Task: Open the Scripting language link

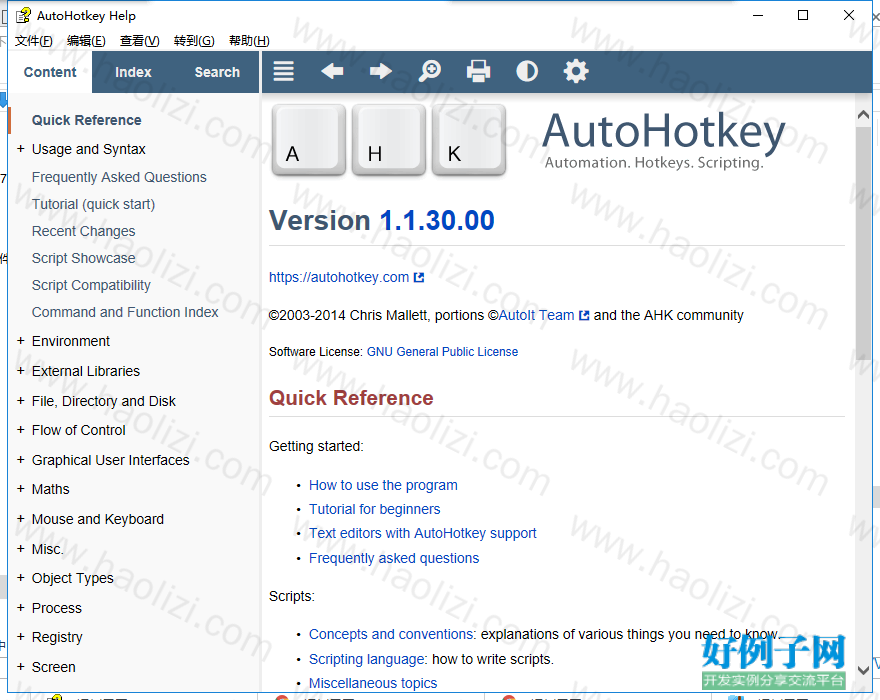Action: pyautogui.click(x=366, y=659)
